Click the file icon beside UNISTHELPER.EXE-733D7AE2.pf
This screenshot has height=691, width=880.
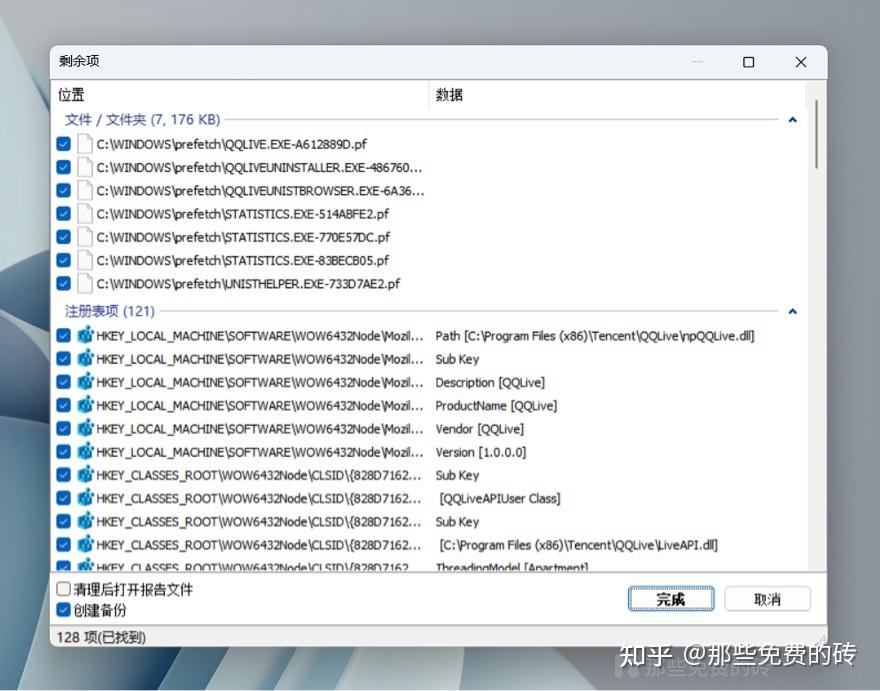[84, 282]
